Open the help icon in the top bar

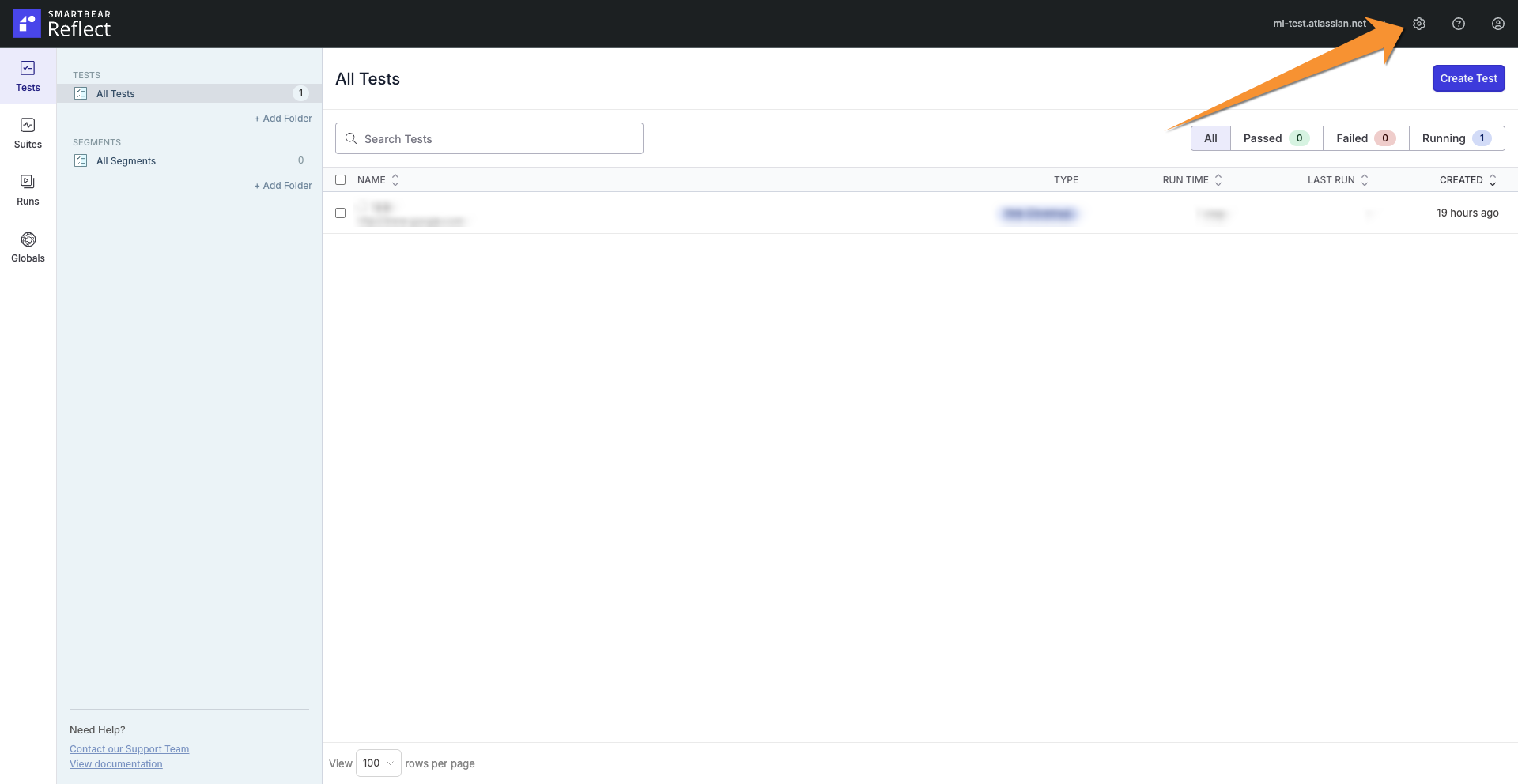point(1459,24)
